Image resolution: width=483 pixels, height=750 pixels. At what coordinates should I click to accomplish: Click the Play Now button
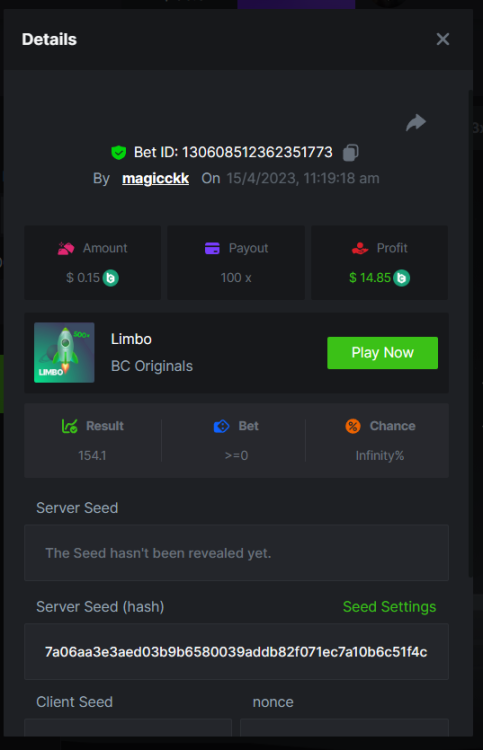[x=382, y=353]
